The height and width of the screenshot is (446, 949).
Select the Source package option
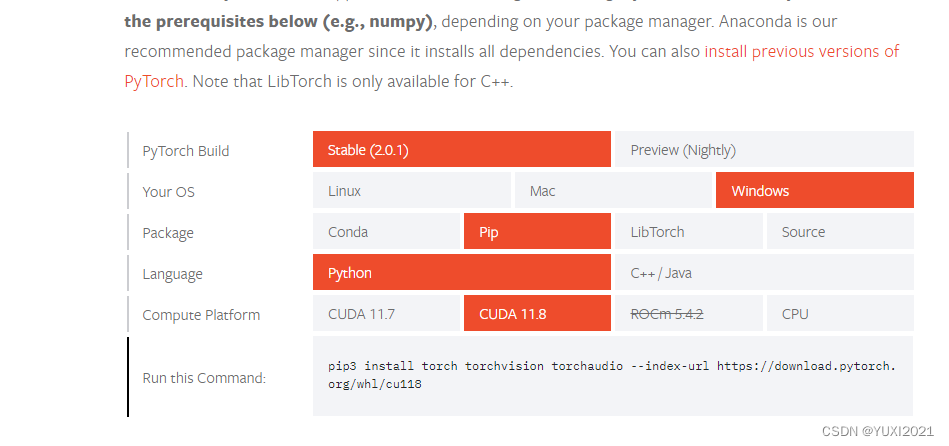point(839,231)
